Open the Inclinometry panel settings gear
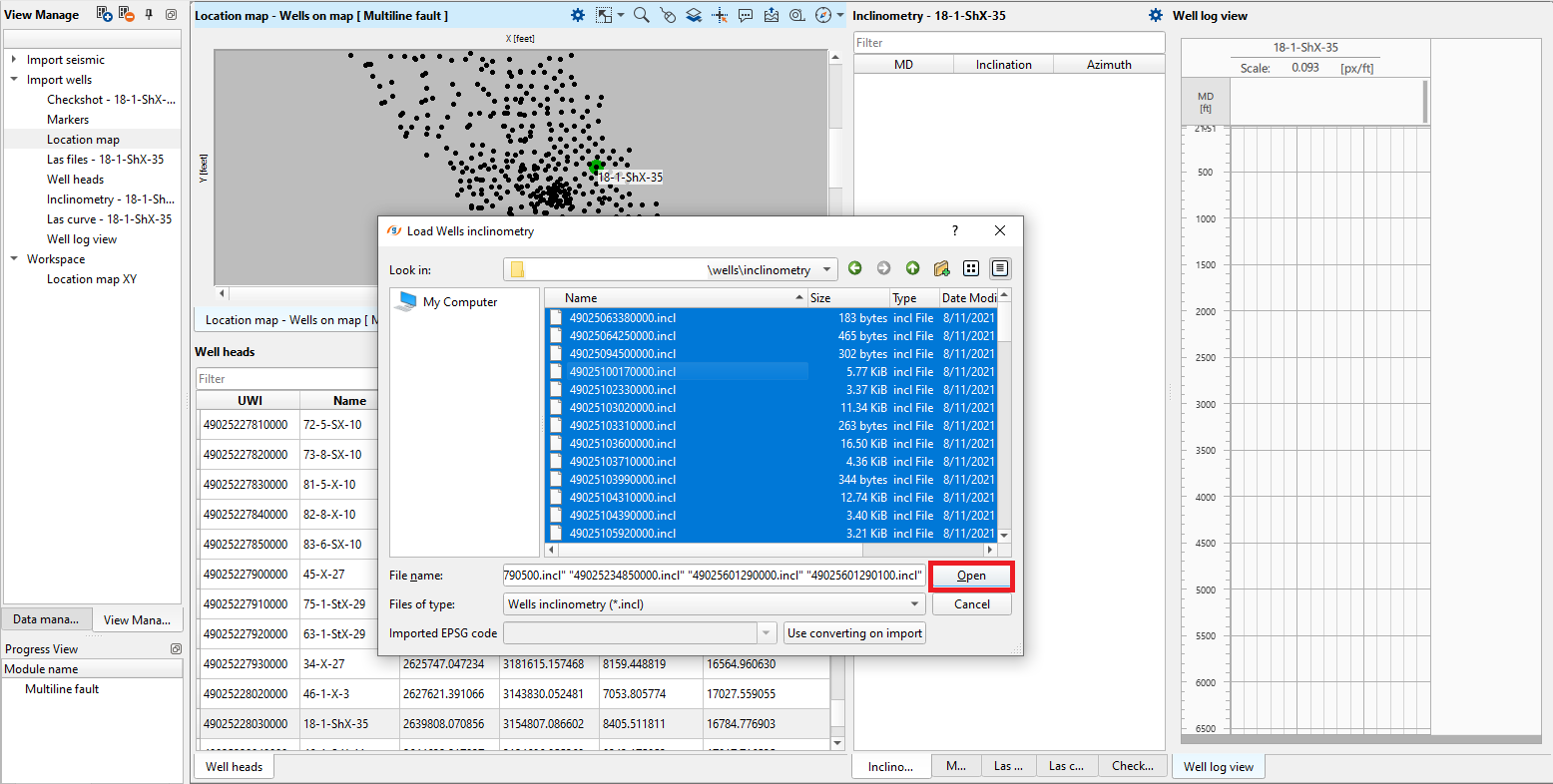The width and height of the screenshot is (1553, 784). (1156, 15)
